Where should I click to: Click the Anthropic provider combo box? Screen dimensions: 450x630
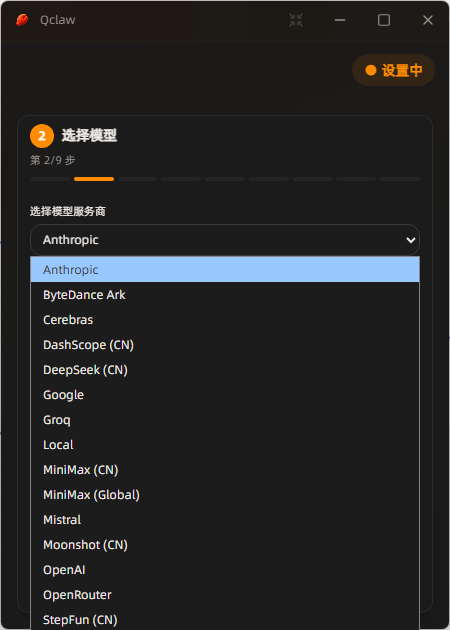pos(225,240)
